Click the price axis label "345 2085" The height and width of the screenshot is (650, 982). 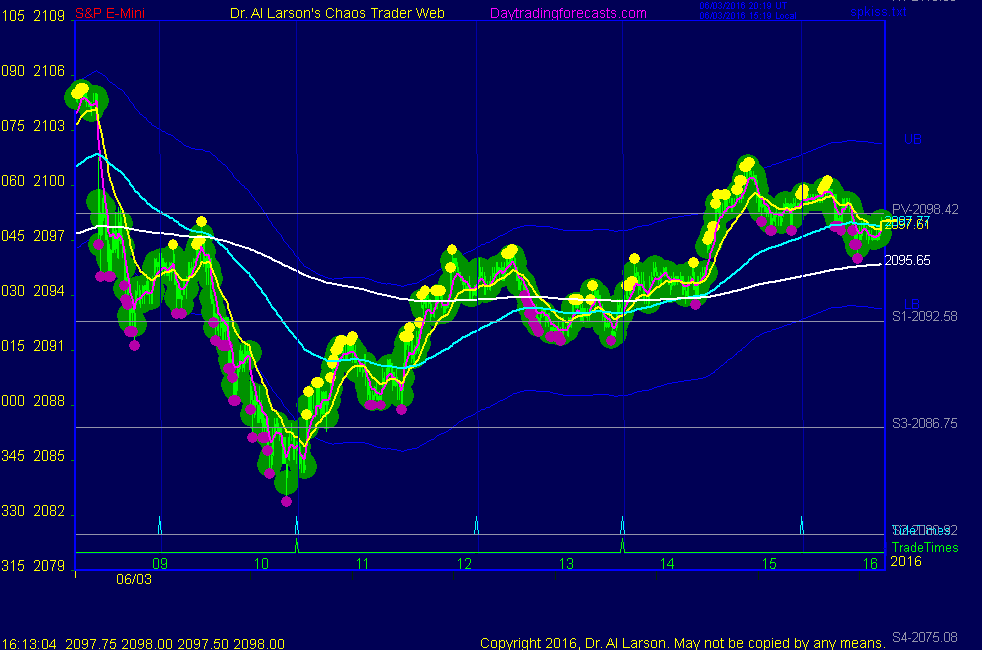pyautogui.click(x=33, y=456)
